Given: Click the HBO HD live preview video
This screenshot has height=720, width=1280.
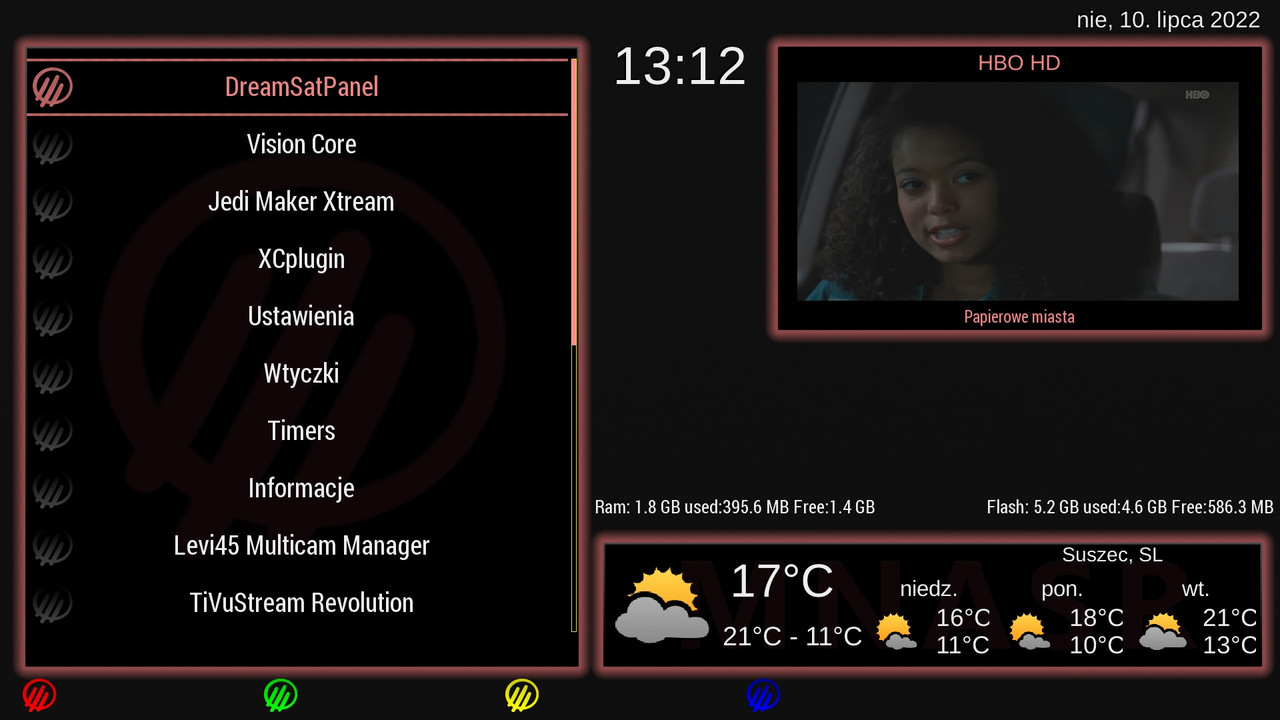Looking at the screenshot, I should coord(1018,191).
